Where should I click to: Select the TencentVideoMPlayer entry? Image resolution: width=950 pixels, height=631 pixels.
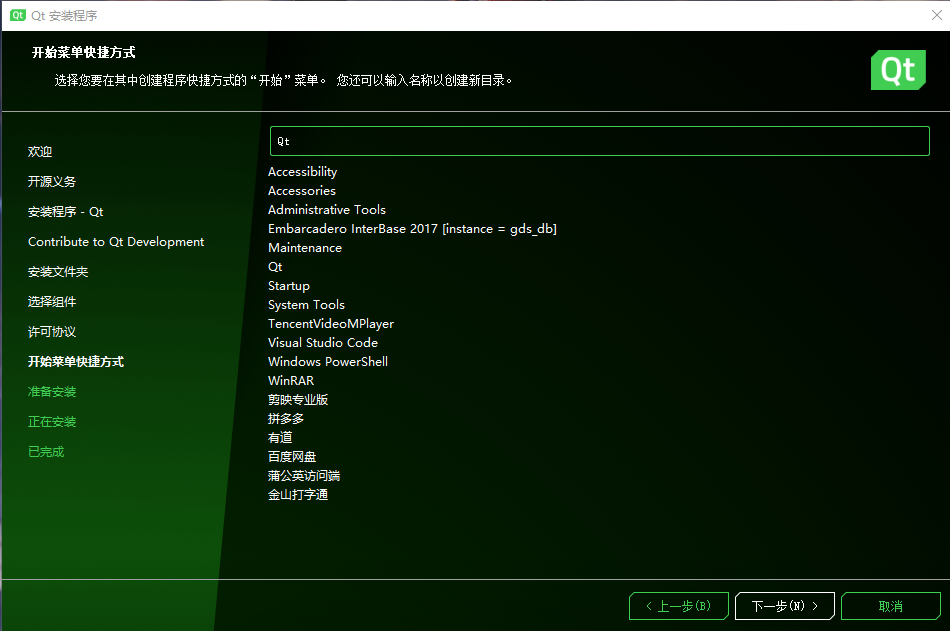click(331, 324)
